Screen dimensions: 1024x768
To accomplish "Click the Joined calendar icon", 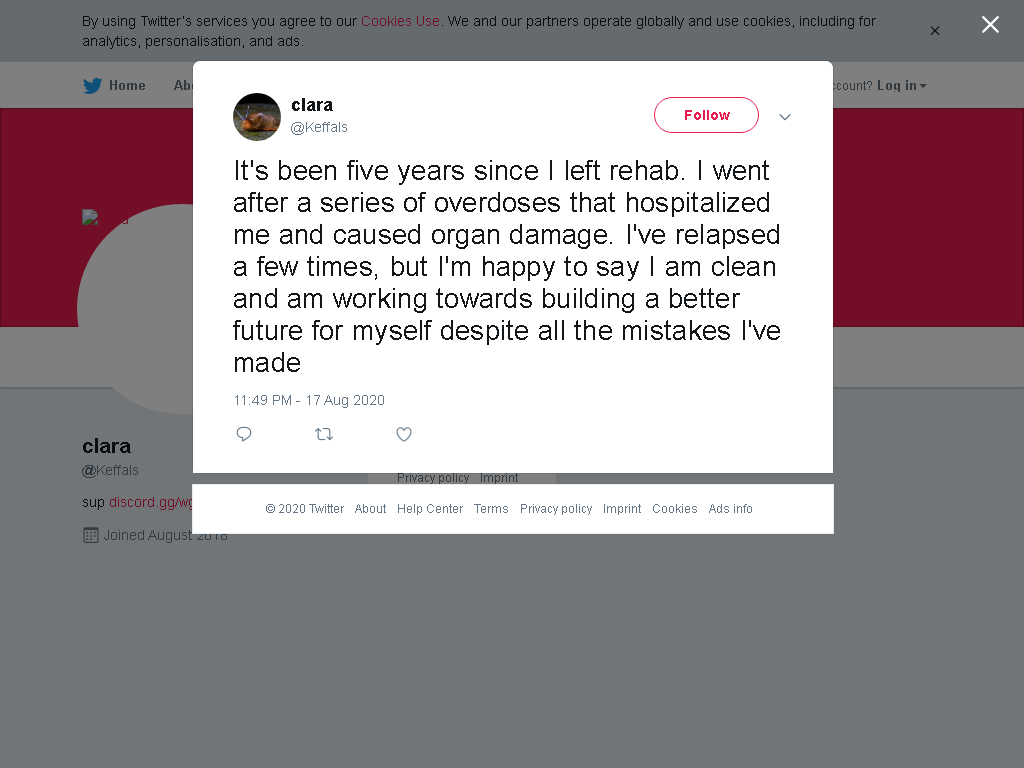I will pyautogui.click(x=91, y=536).
